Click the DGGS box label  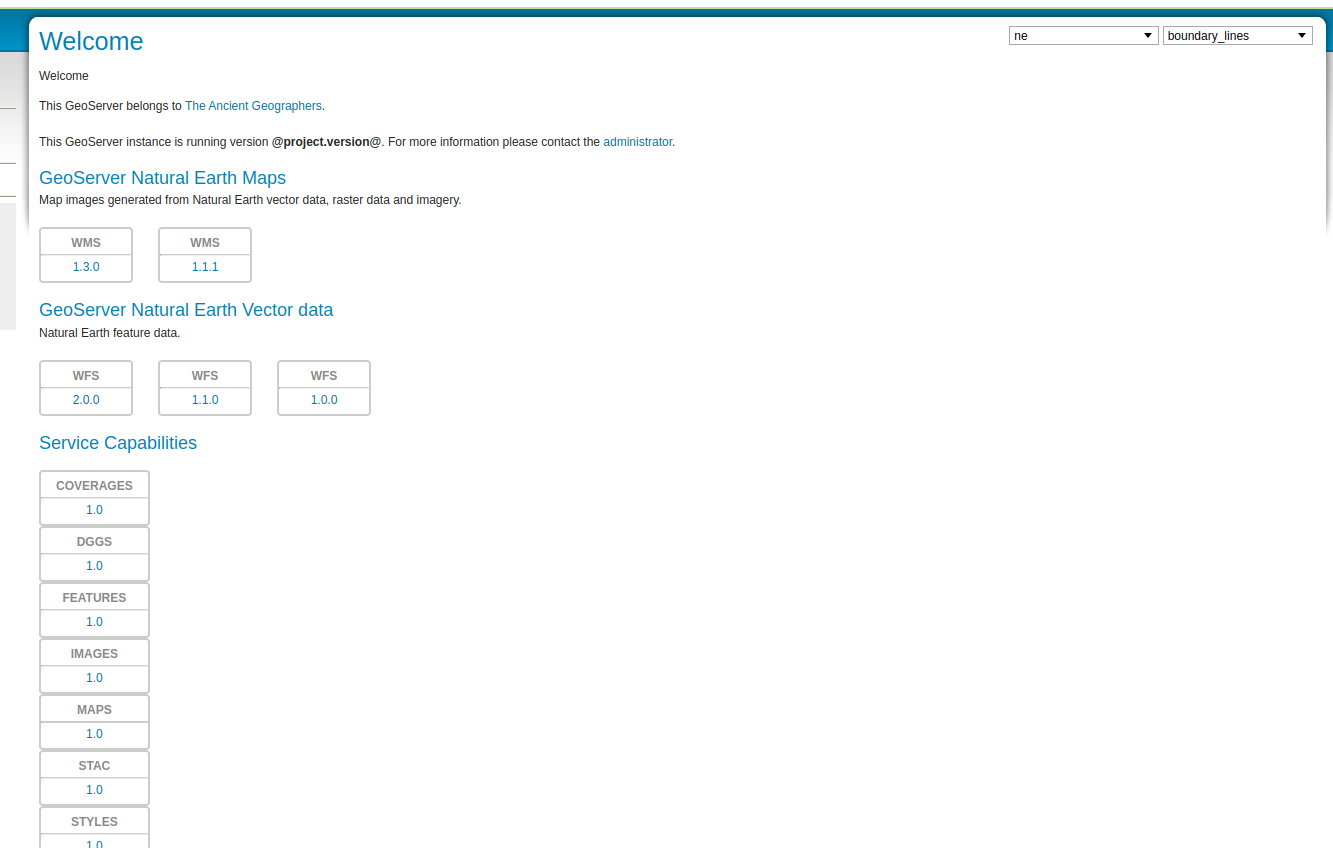tap(94, 542)
